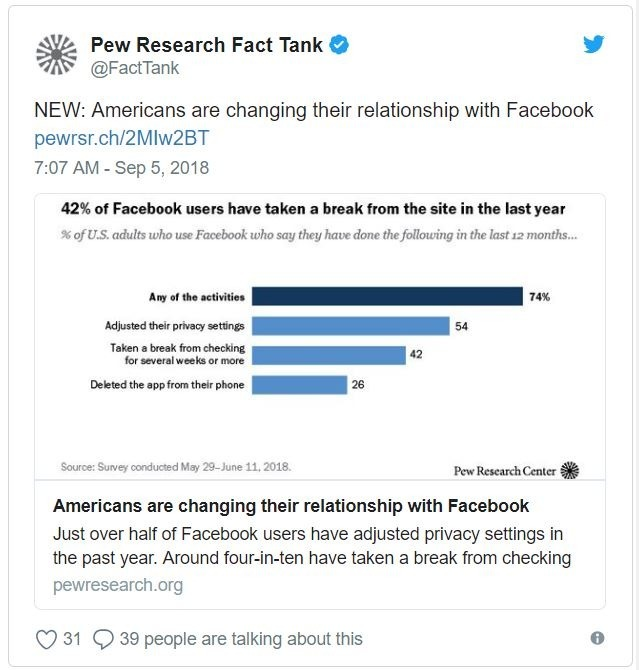Like the tweet with the heart icon
This screenshot has height=670, width=639.
pyautogui.click(x=46, y=639)
